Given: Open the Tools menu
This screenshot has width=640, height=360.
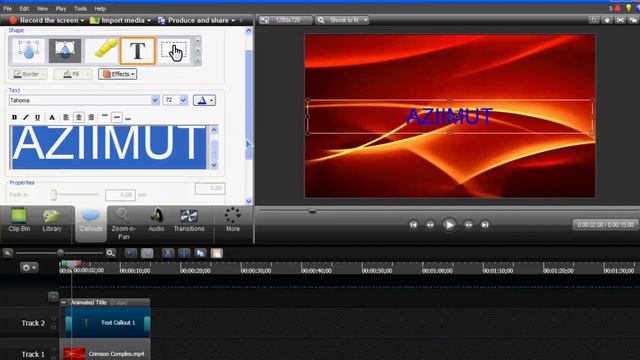Looking at the screenshot, I should [80, 9].
